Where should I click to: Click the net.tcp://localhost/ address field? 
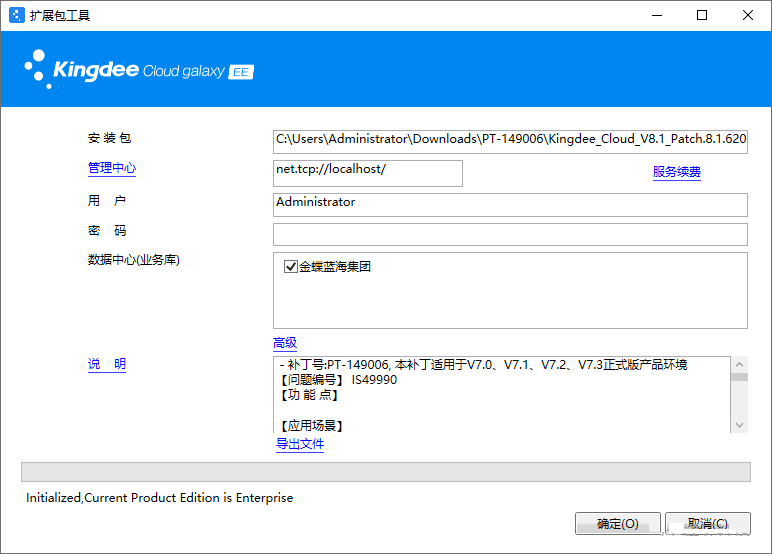(367, 172)
